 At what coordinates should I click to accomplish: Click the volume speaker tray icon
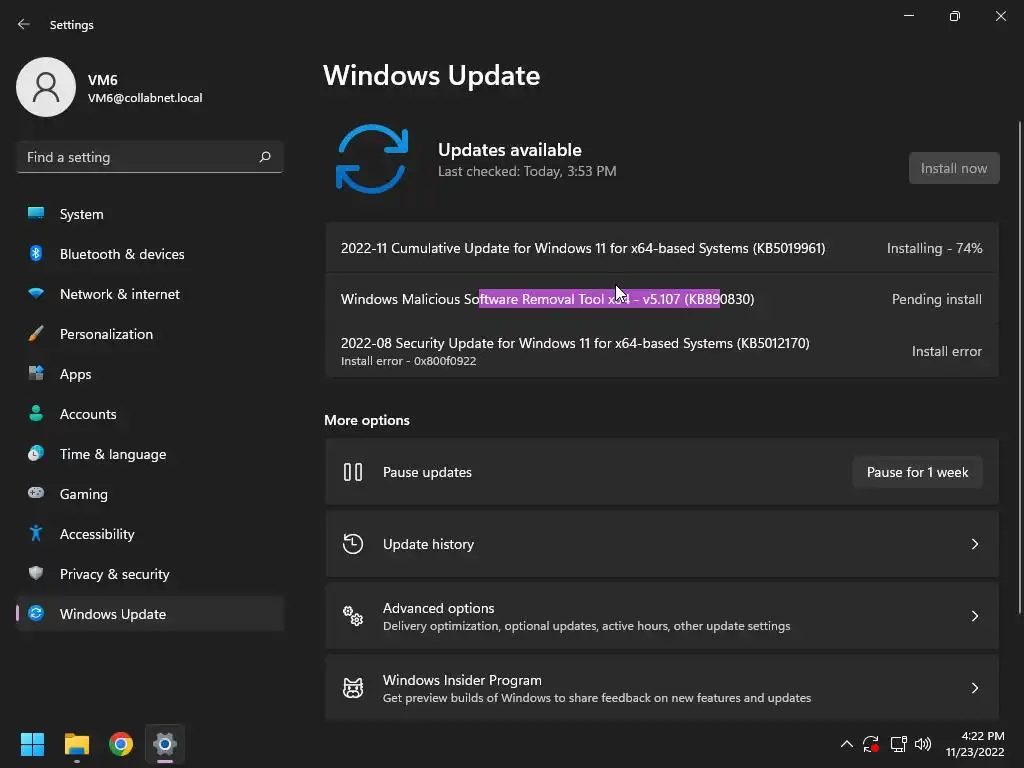pyautogui.click(x=923, y=744)
